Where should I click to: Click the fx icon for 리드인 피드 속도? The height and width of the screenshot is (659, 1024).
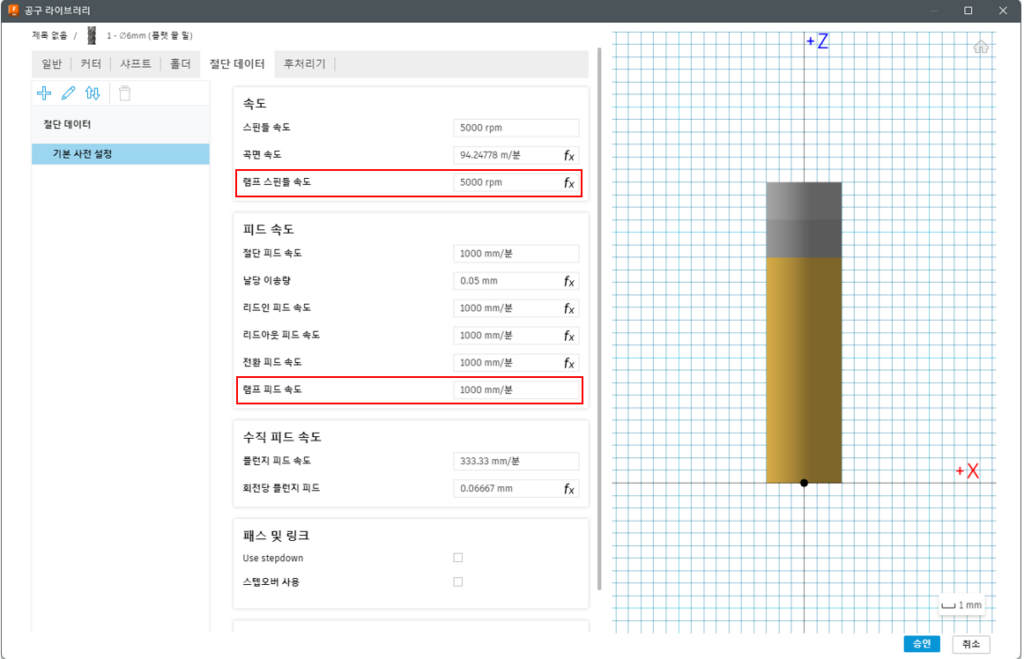click(x=569, y=309)
